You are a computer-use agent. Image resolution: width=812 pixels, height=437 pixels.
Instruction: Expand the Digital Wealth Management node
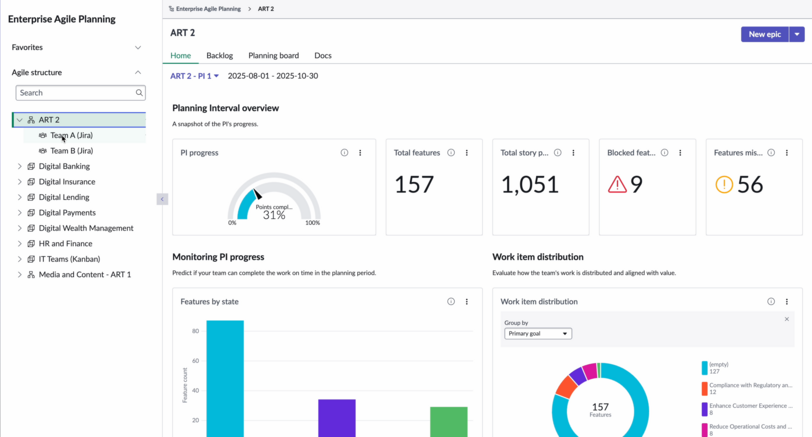[x=19, y=228]
